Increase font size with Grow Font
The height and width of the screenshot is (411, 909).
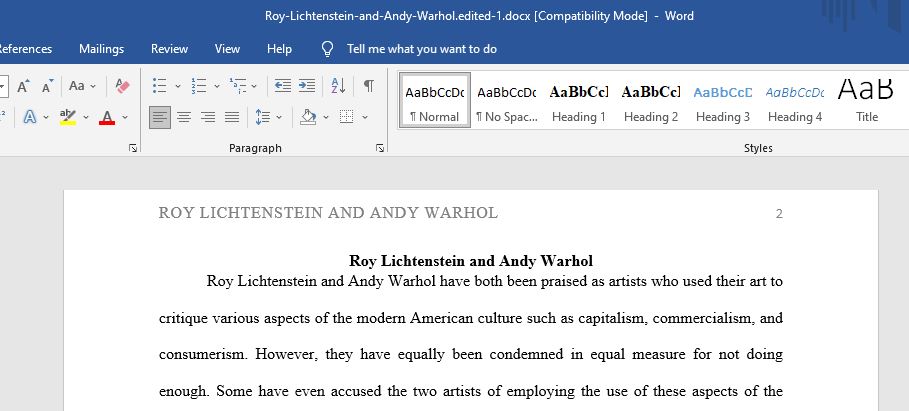coord(23,86)
